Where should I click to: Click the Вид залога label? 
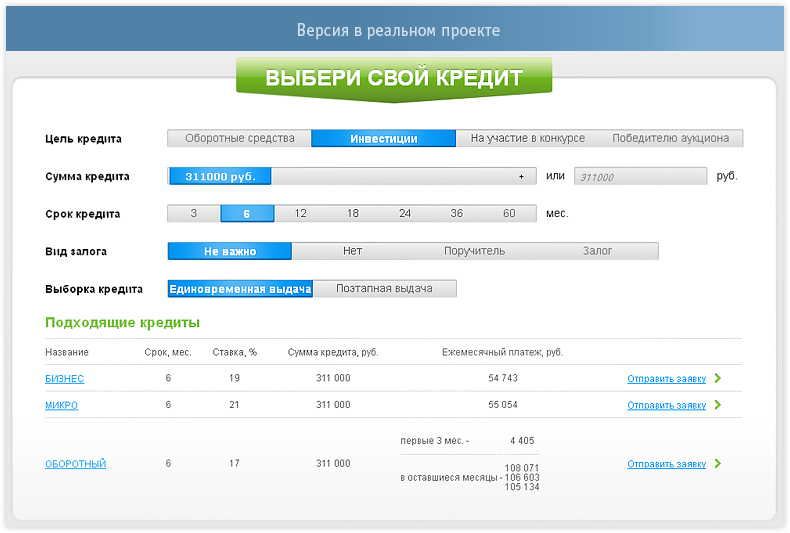[x=76, y=251]
